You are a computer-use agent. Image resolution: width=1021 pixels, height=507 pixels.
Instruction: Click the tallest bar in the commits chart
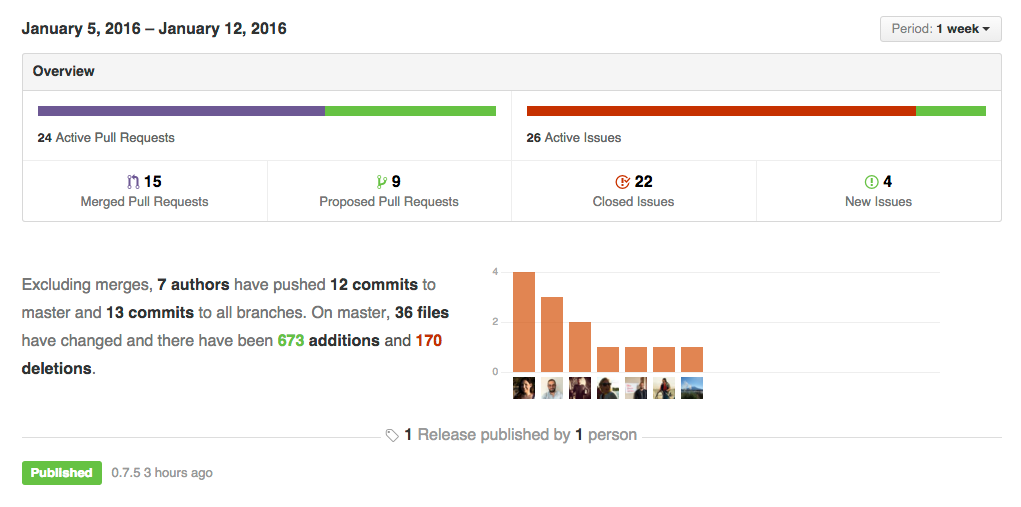tap(524, 322)
